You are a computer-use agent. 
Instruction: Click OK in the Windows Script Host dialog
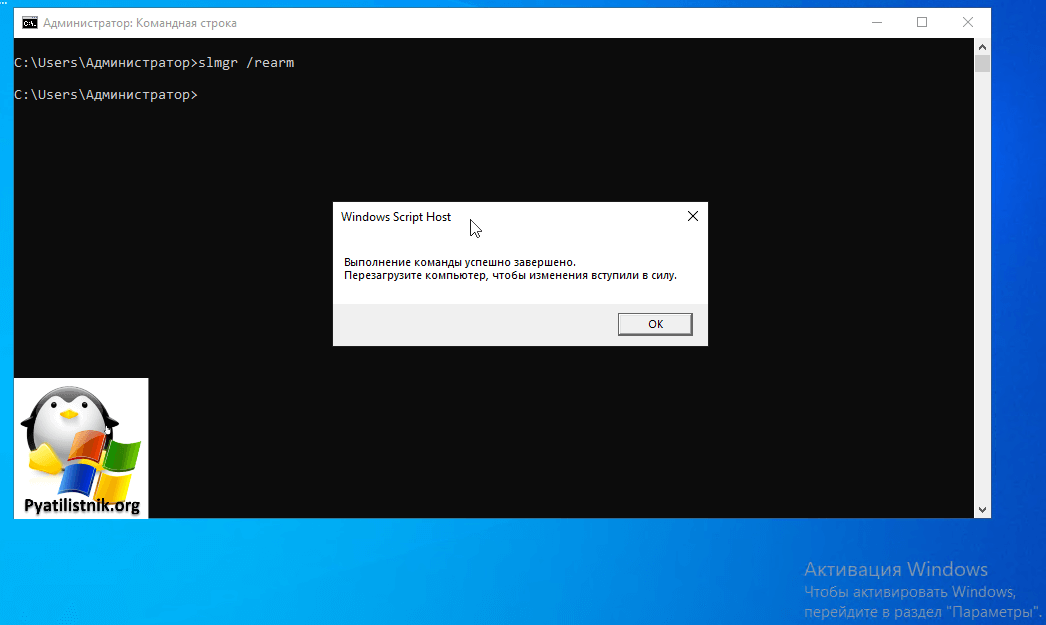point(655,324)
